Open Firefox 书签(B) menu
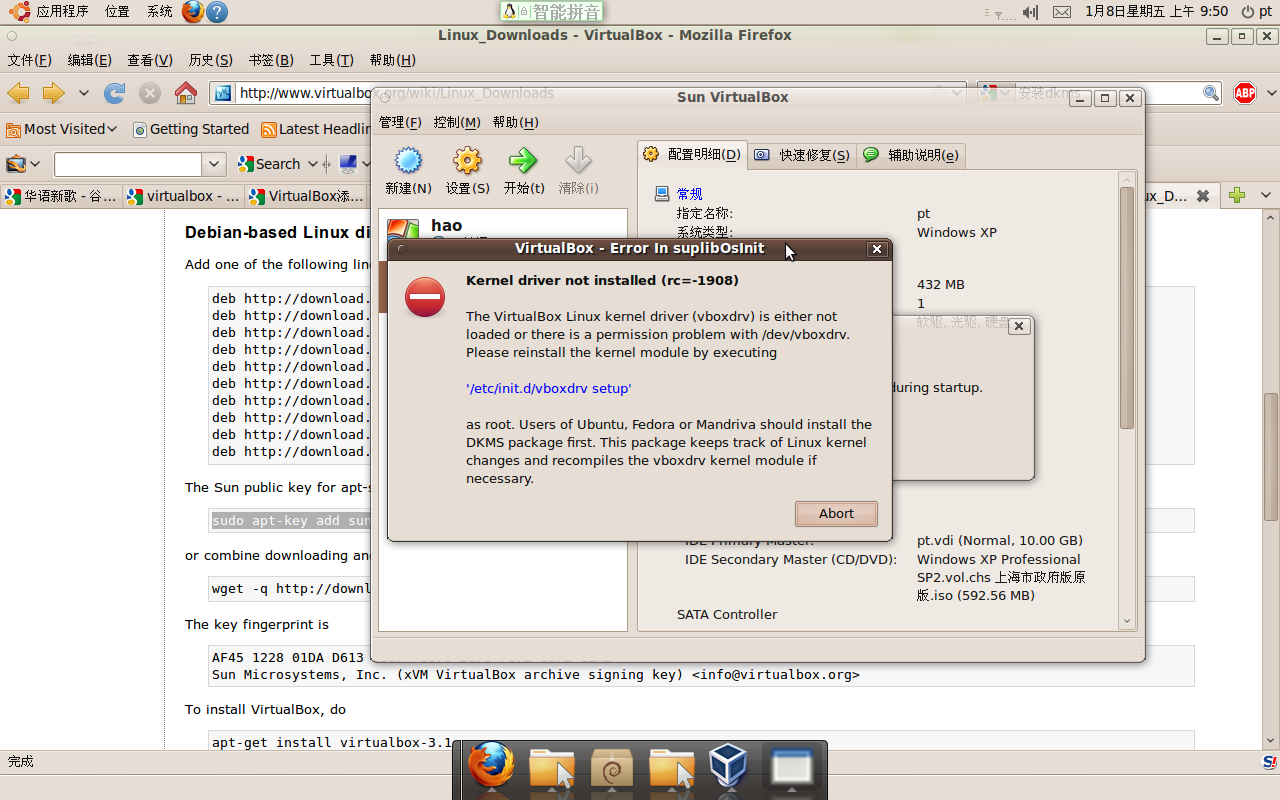The width and height of the screenshot is (1280, 800). coord(271,60)
